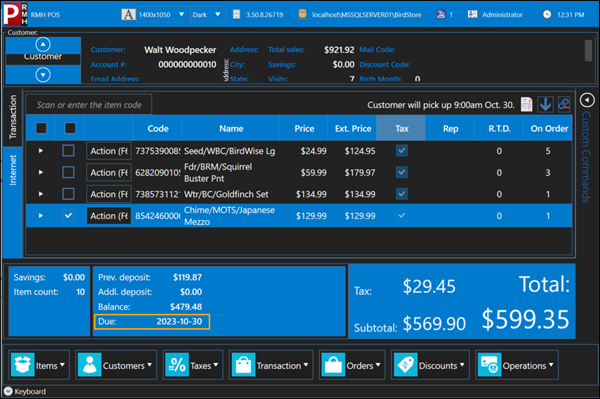600x399 pixels.
Task: Open the Customers menu dropdown arrow
Action: [x=149, y=365]
